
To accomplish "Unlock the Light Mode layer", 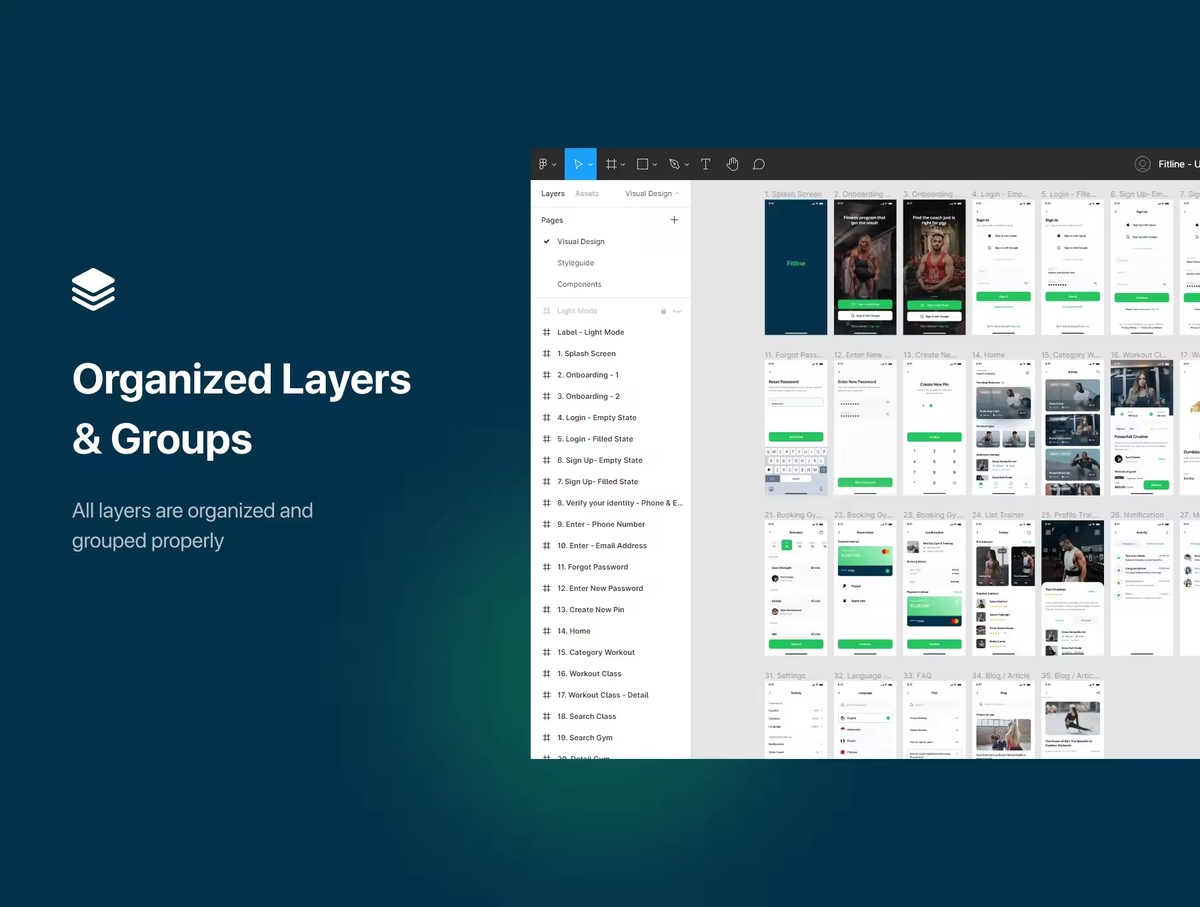I will pyautogui.click(x=662, y=311).
